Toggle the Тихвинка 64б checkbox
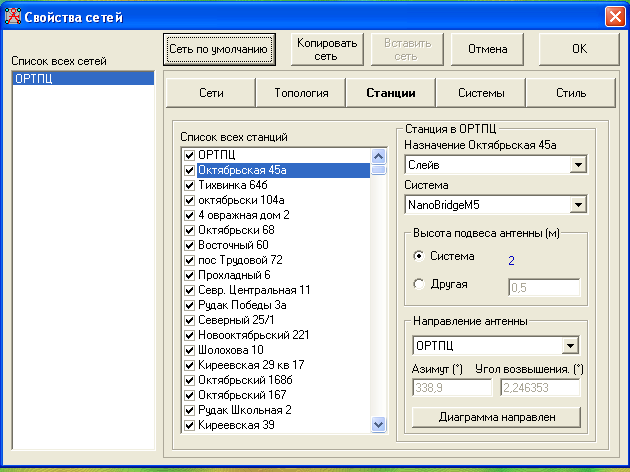The image size is (630, 472). click(x=189, y=185)
